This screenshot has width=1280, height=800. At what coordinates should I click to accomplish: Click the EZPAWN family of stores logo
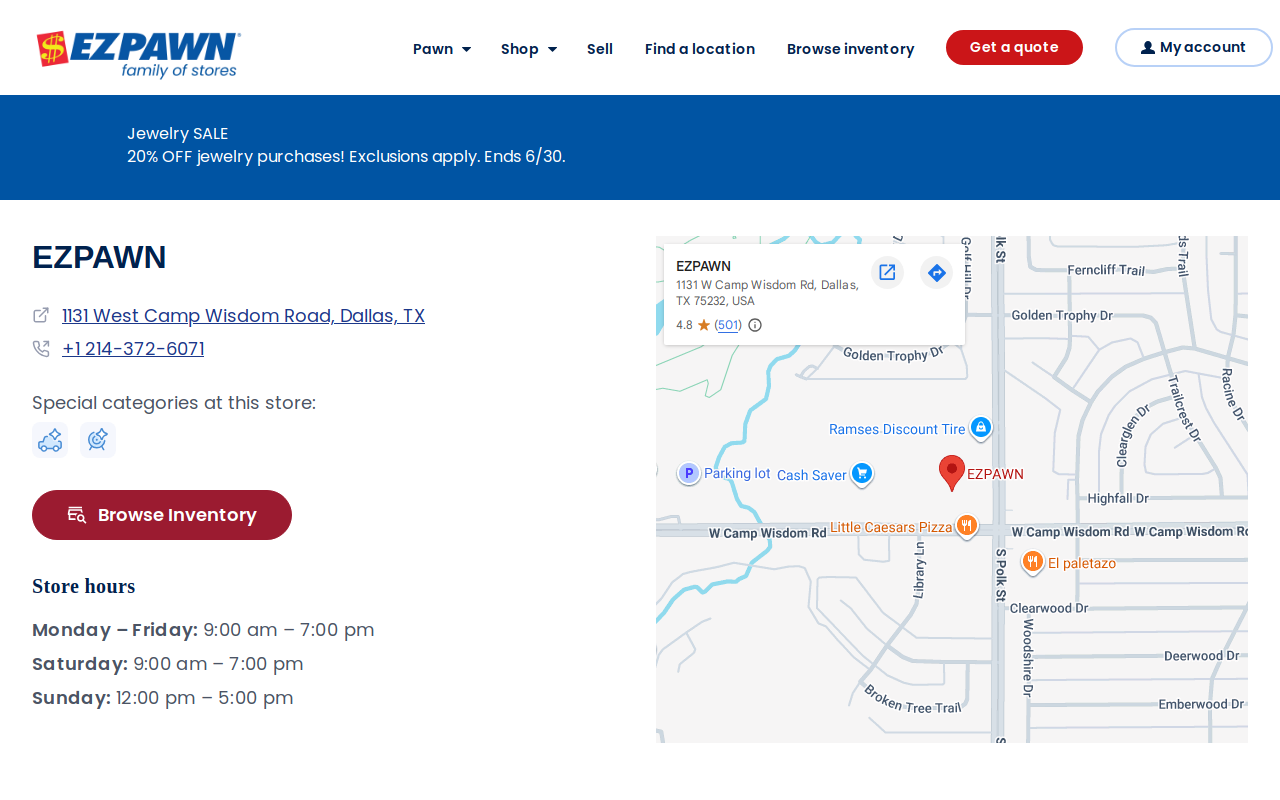(x=139, y=54)
